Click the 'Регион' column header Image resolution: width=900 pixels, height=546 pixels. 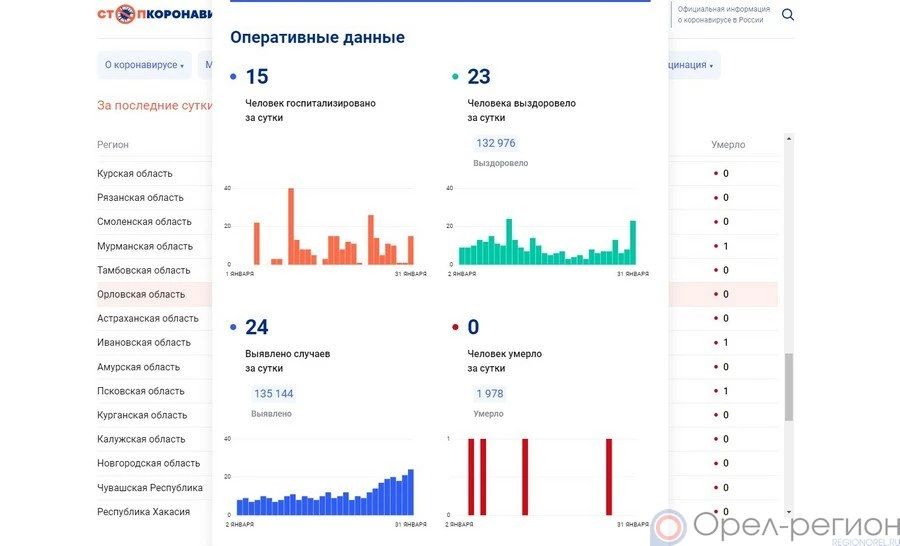113,145
